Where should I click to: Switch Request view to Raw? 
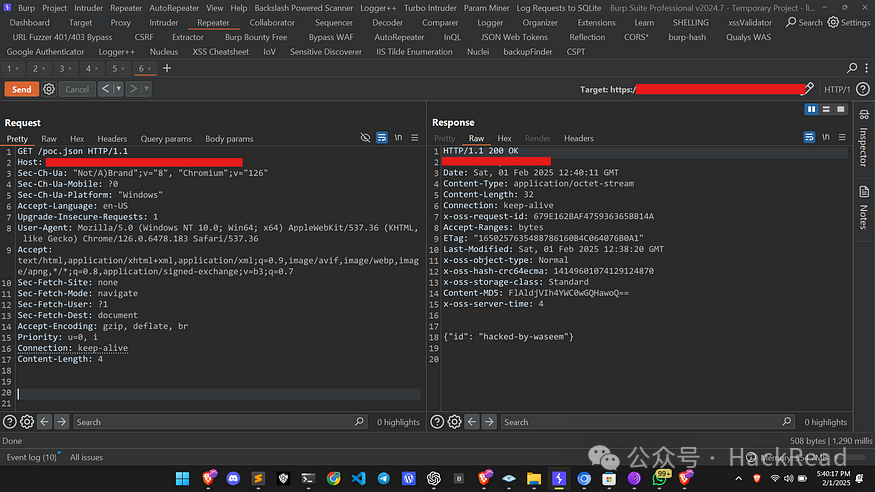pyautogui.click(x=49, y=139)
